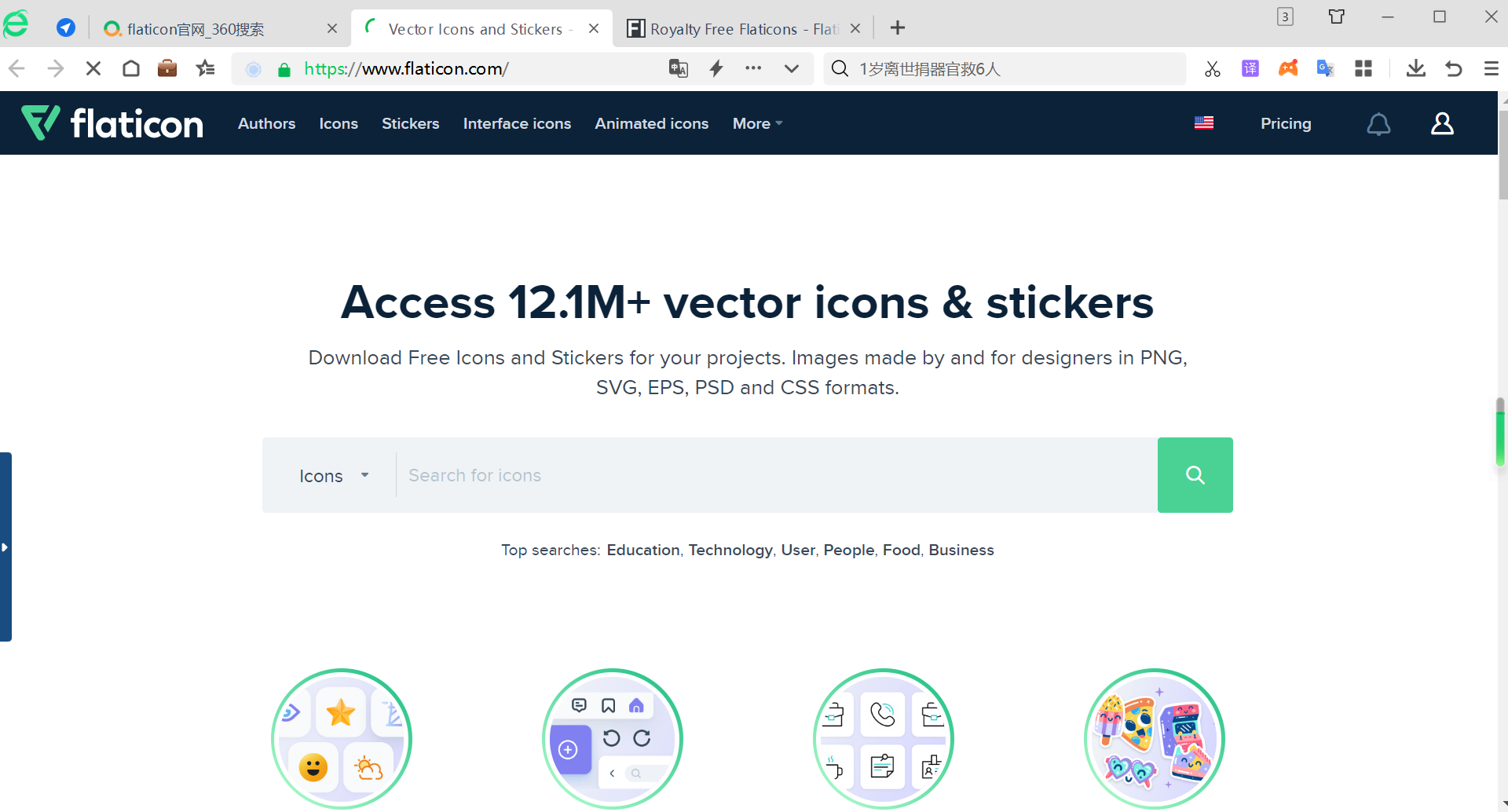Open the Stickers navigation item
Screen dimensions: 1508x812
click(411, 124)
